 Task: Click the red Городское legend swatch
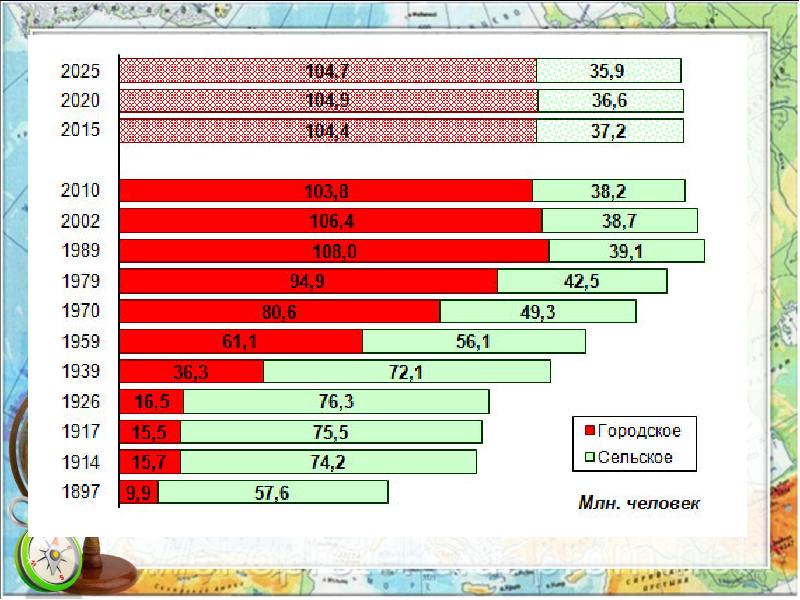(589, 431)
